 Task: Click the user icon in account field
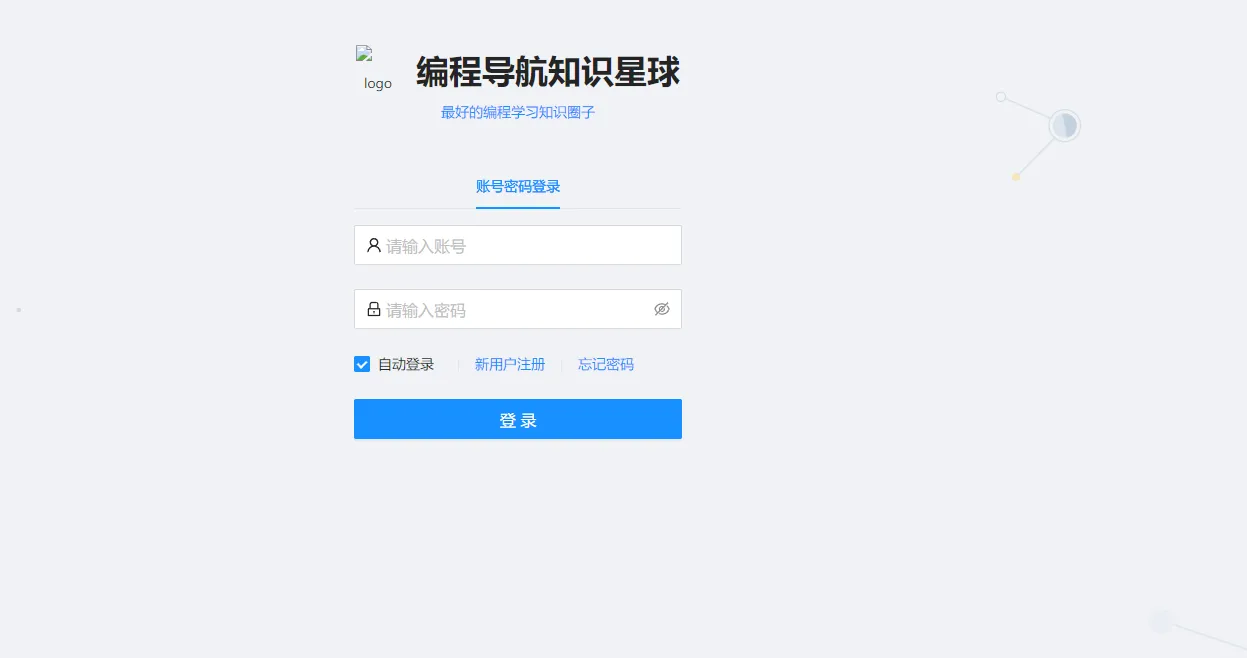coord(373,245)
